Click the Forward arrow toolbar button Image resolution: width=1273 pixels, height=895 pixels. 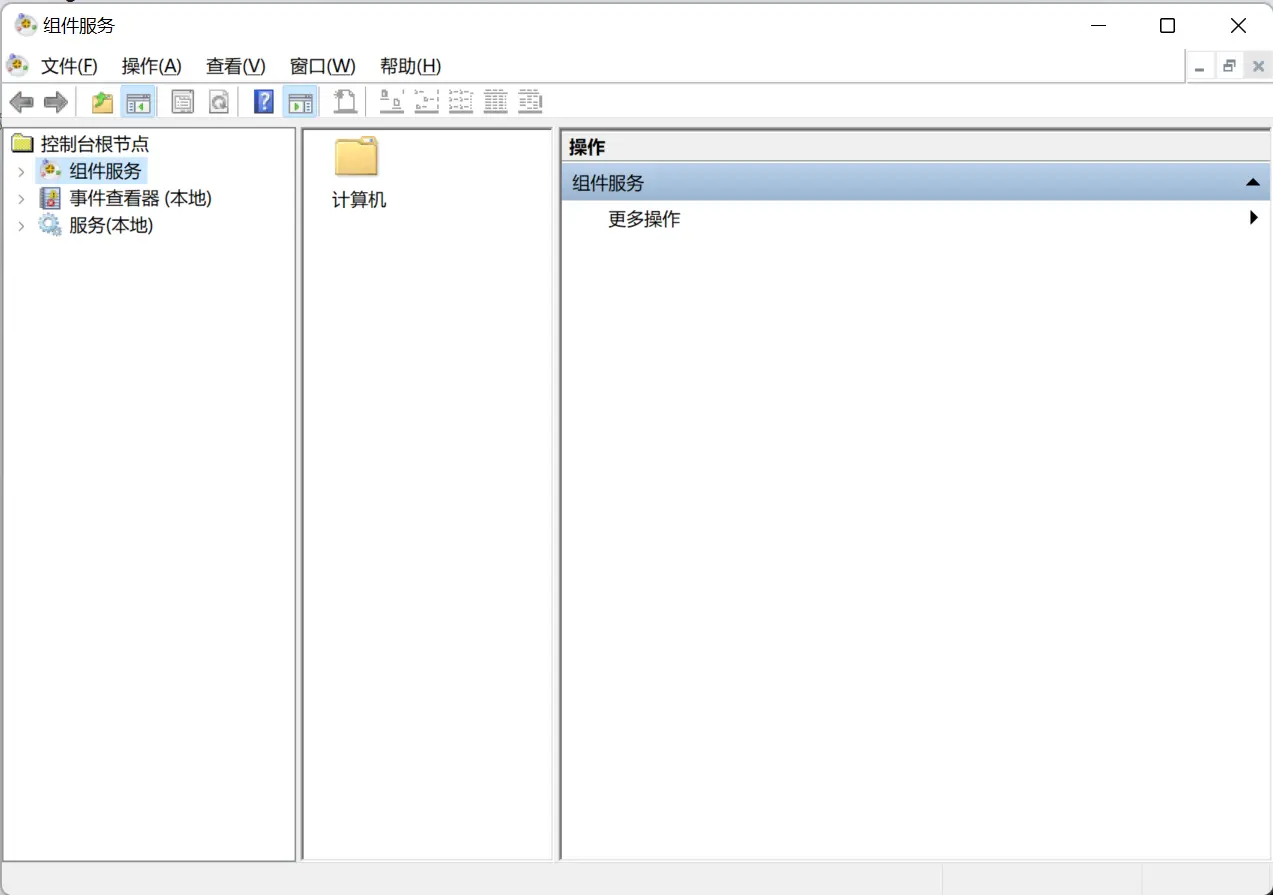pyautogui.click(x=55, y=102)
